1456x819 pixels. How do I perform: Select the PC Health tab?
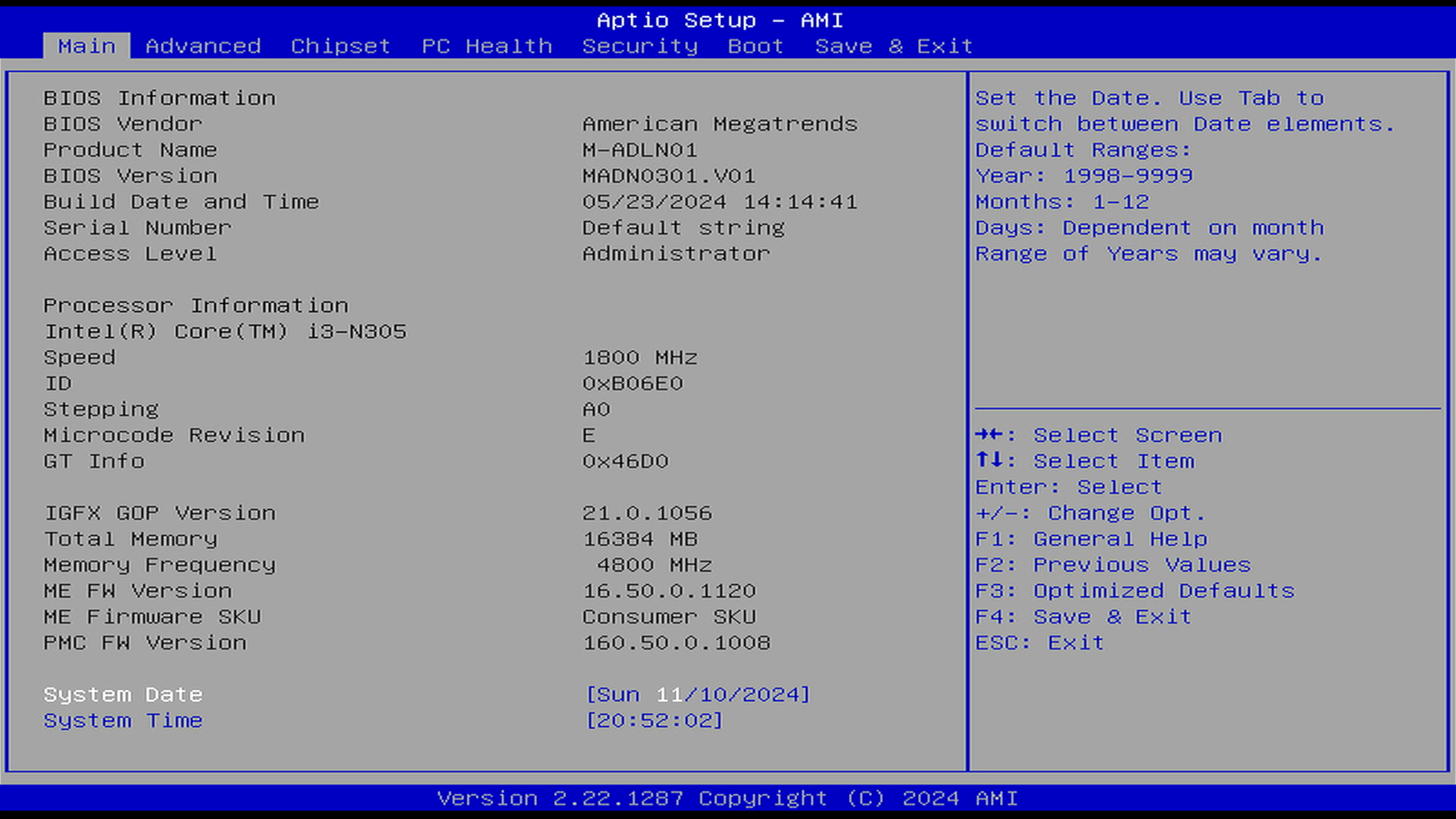(x=486, y=46)
